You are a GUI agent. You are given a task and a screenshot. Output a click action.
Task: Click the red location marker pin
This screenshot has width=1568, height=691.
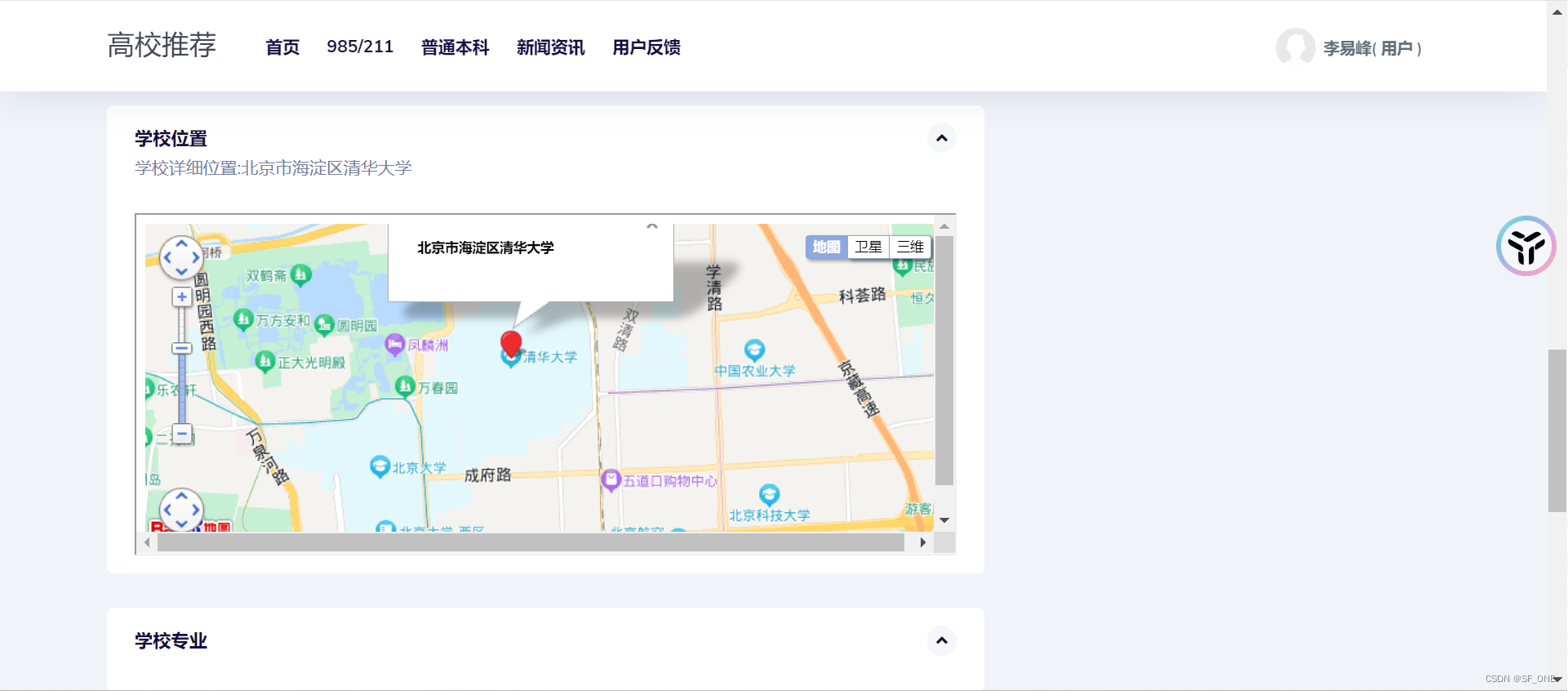tap(511, 343)
